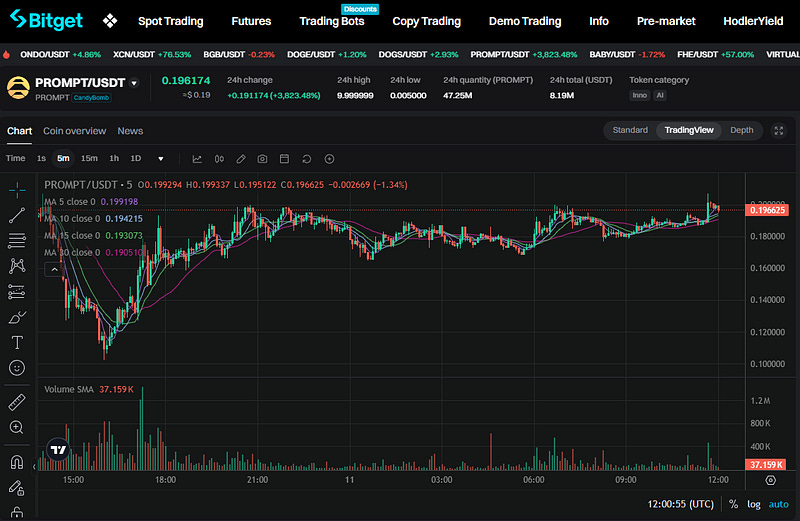The height and width of the screenshot is (521, 800).
Task: Open the indicators chart icon
Action: [197, 159]
